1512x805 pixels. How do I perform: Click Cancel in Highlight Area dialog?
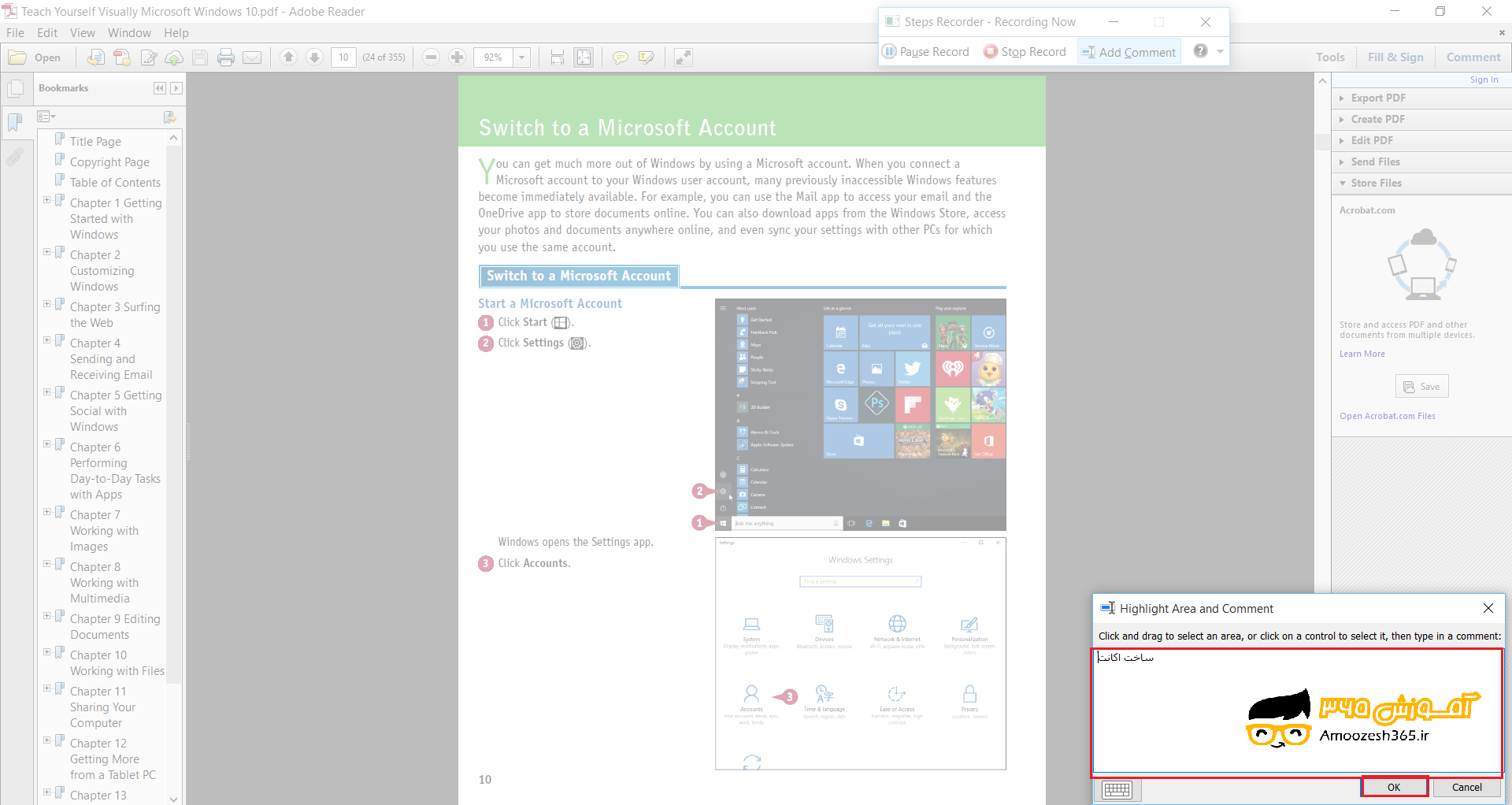(x=1466, y=787)
